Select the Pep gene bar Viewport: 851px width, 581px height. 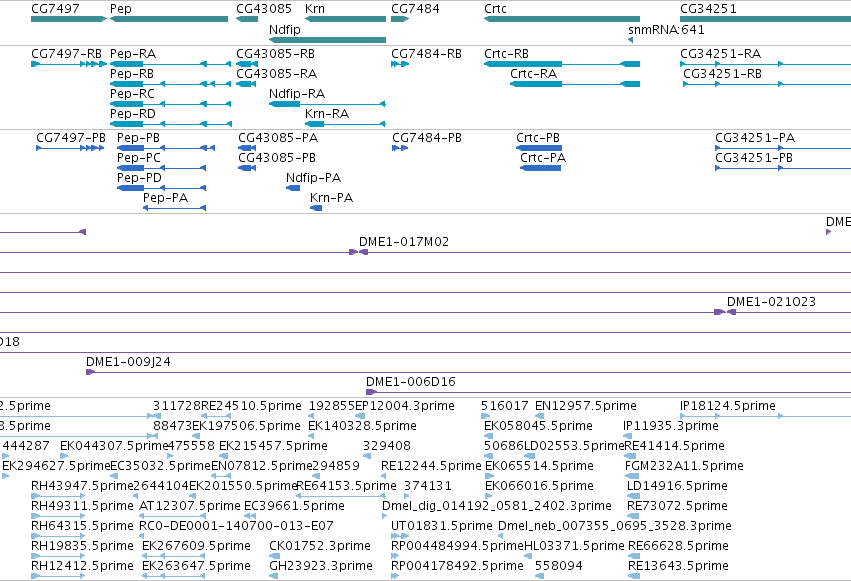[x=169, y=19]
